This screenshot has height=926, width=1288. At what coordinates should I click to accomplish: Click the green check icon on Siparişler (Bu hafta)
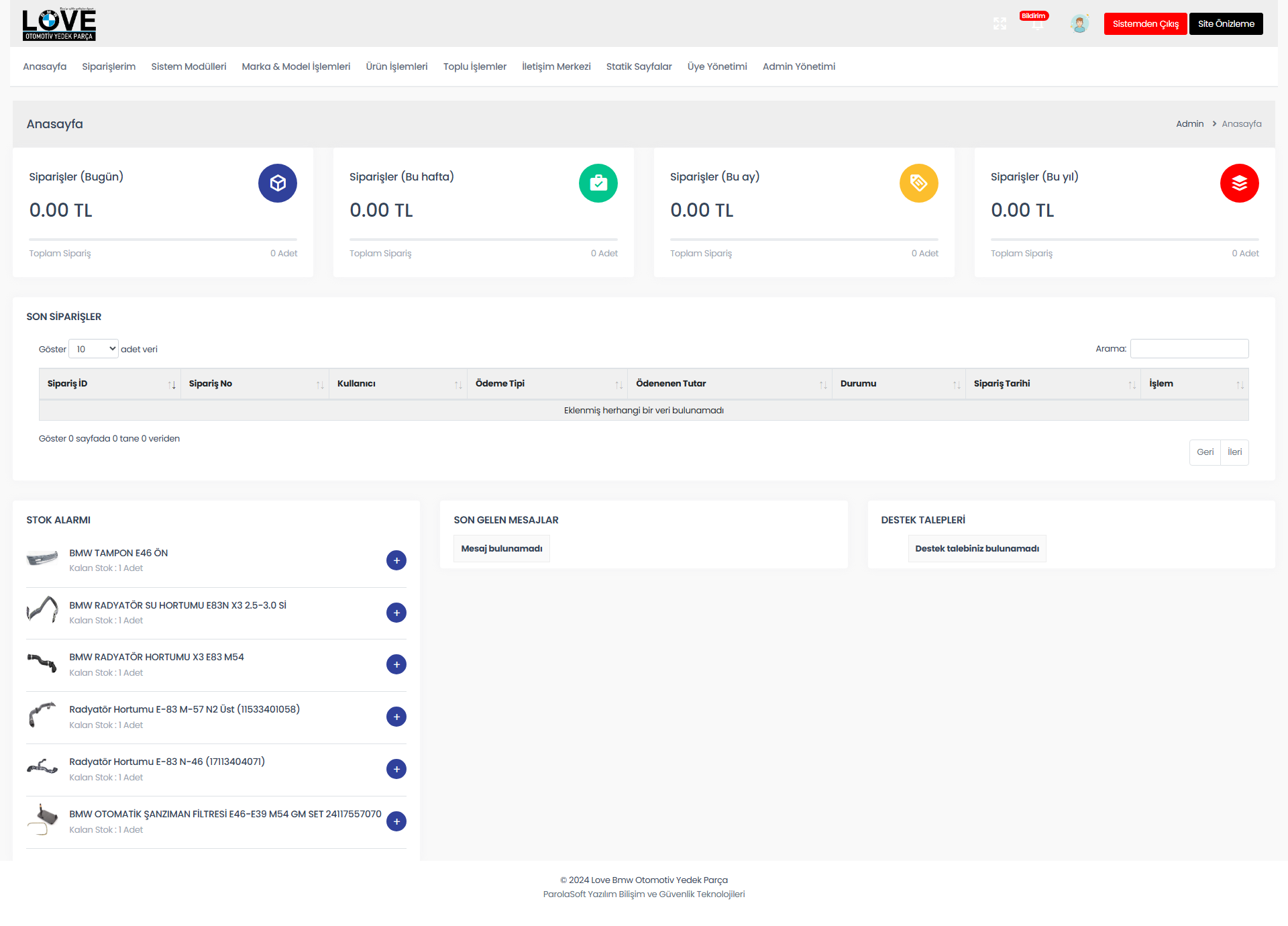pyautogui.click(x=598, y=183)
